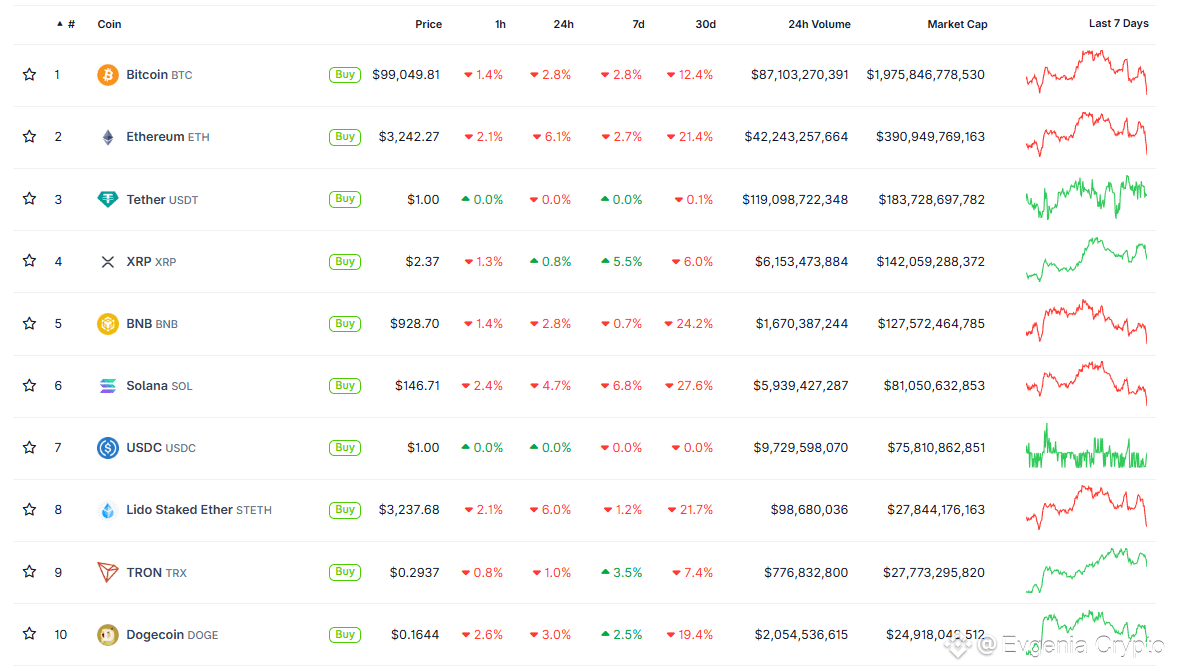Click the TRON red logo icon
This screenshot has height=670, width=1179.
pos(108,572)
